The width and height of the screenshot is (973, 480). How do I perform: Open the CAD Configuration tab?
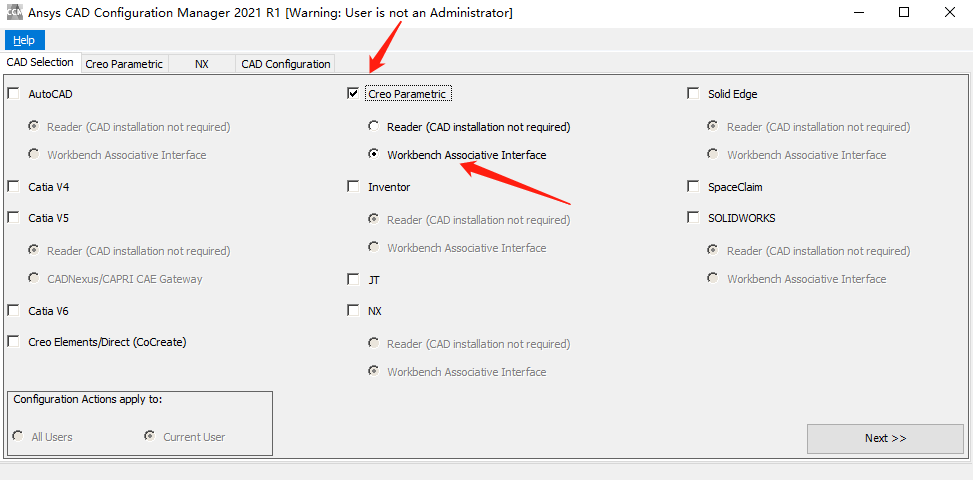285,64
